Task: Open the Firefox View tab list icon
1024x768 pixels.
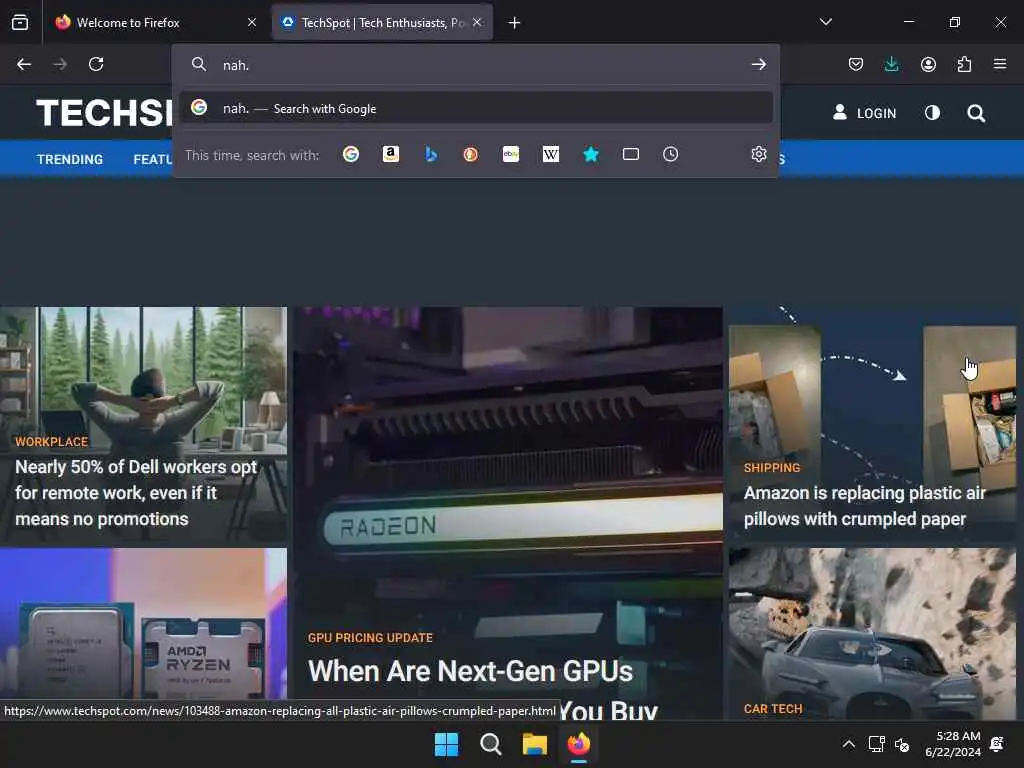Action: click(x=20, y=22)
